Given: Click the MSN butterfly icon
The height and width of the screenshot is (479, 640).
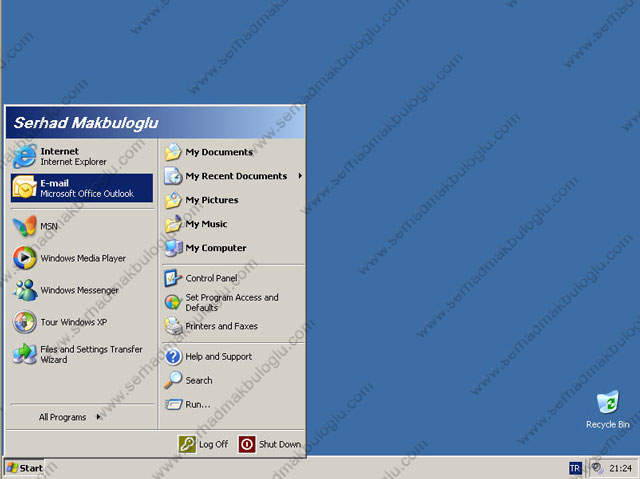Looking at the screenshot, I should coord(24,226).
